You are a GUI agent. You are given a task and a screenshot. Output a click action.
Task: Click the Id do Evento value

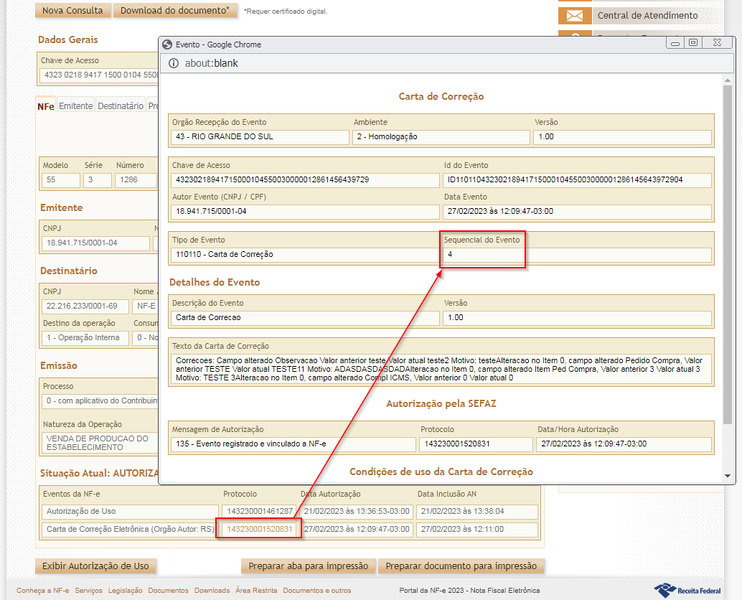click(577, 180)
